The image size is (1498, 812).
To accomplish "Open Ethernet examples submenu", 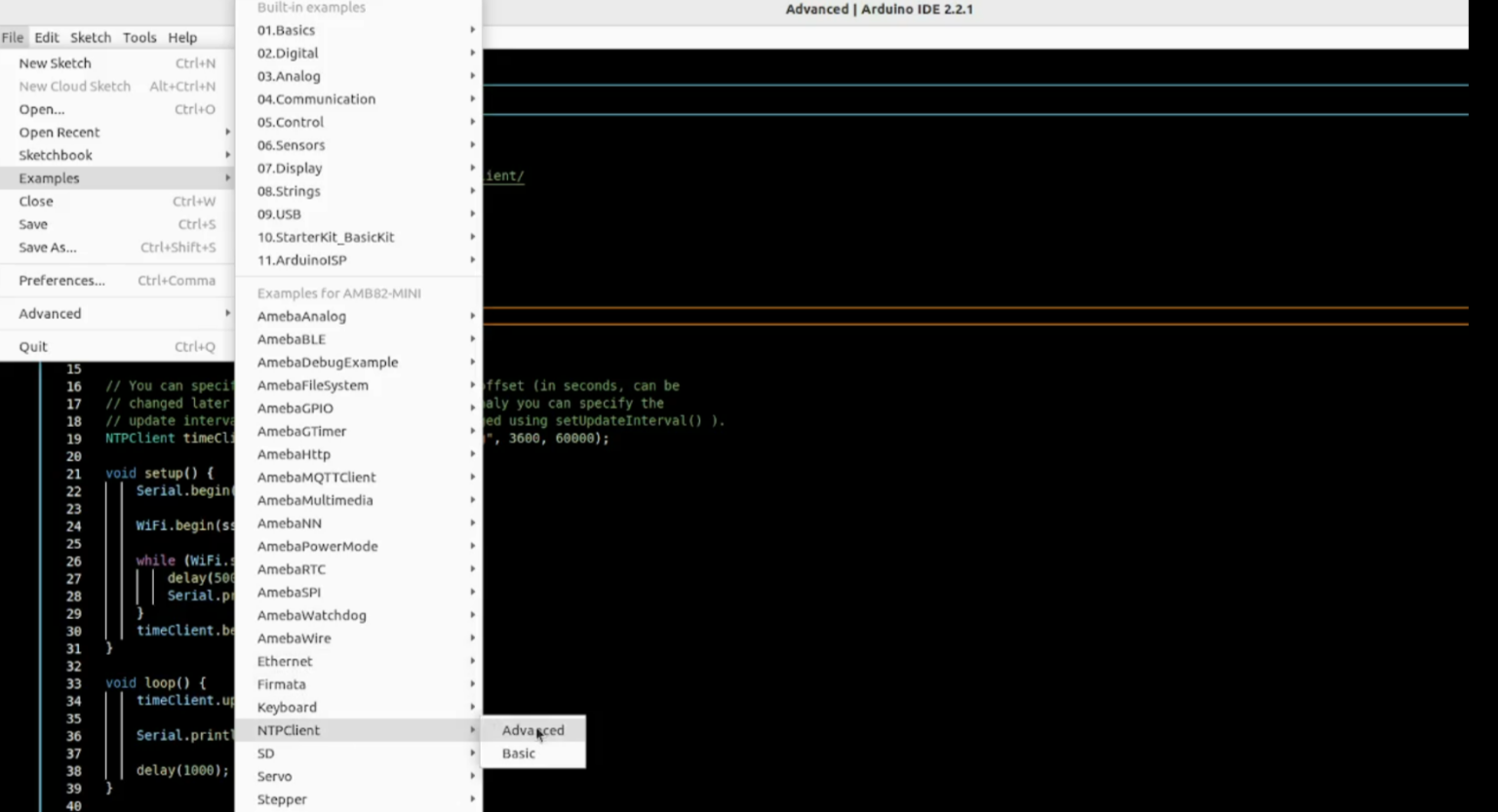I will (x=359, y=661).
